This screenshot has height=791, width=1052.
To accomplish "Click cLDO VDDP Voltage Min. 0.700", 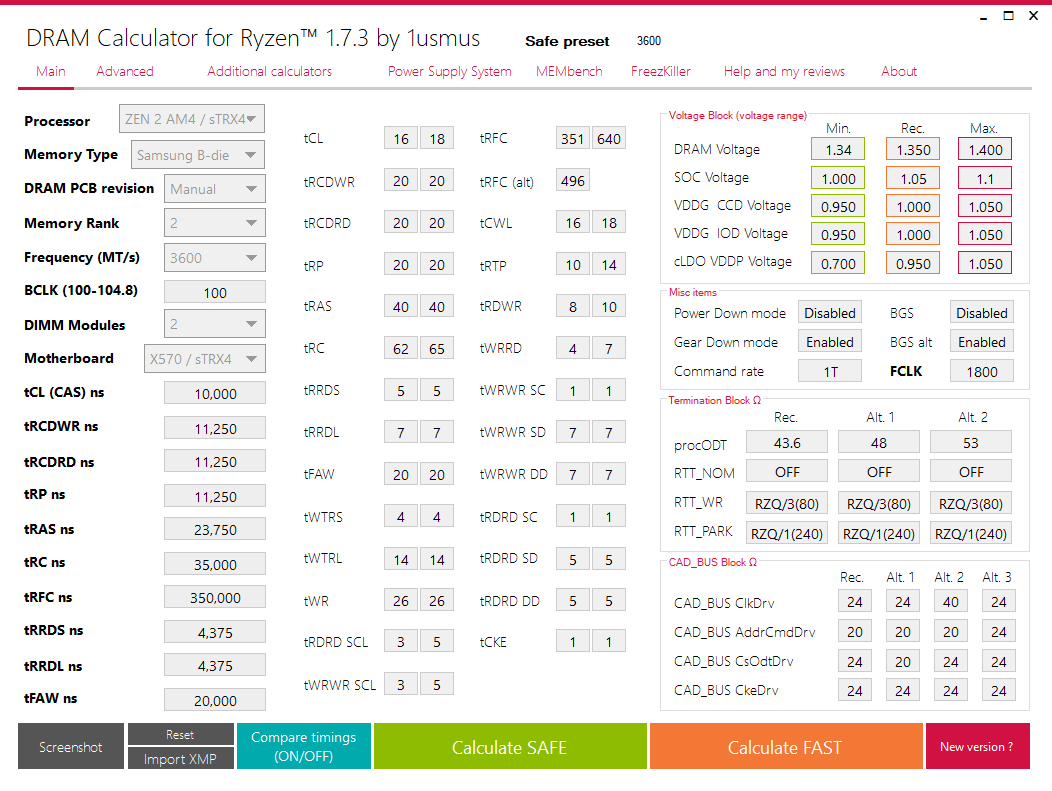I will click(x=838, y=263).
